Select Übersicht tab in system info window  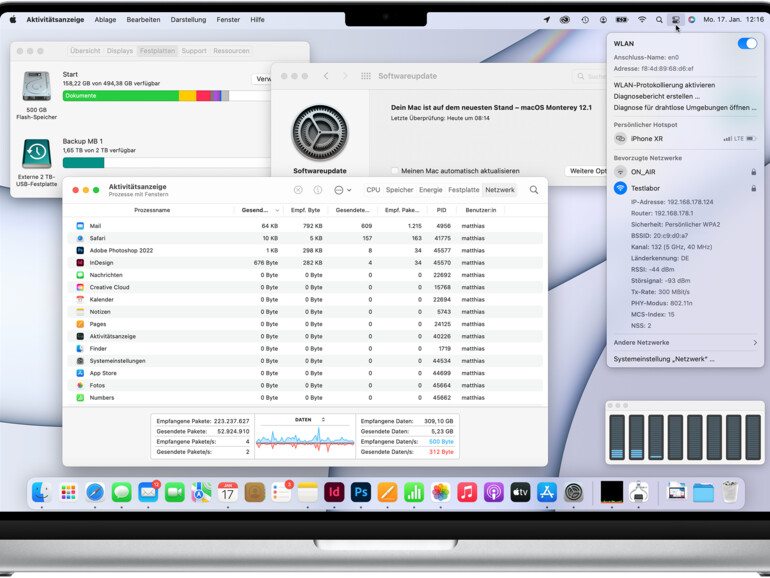[x=85, y=51]
